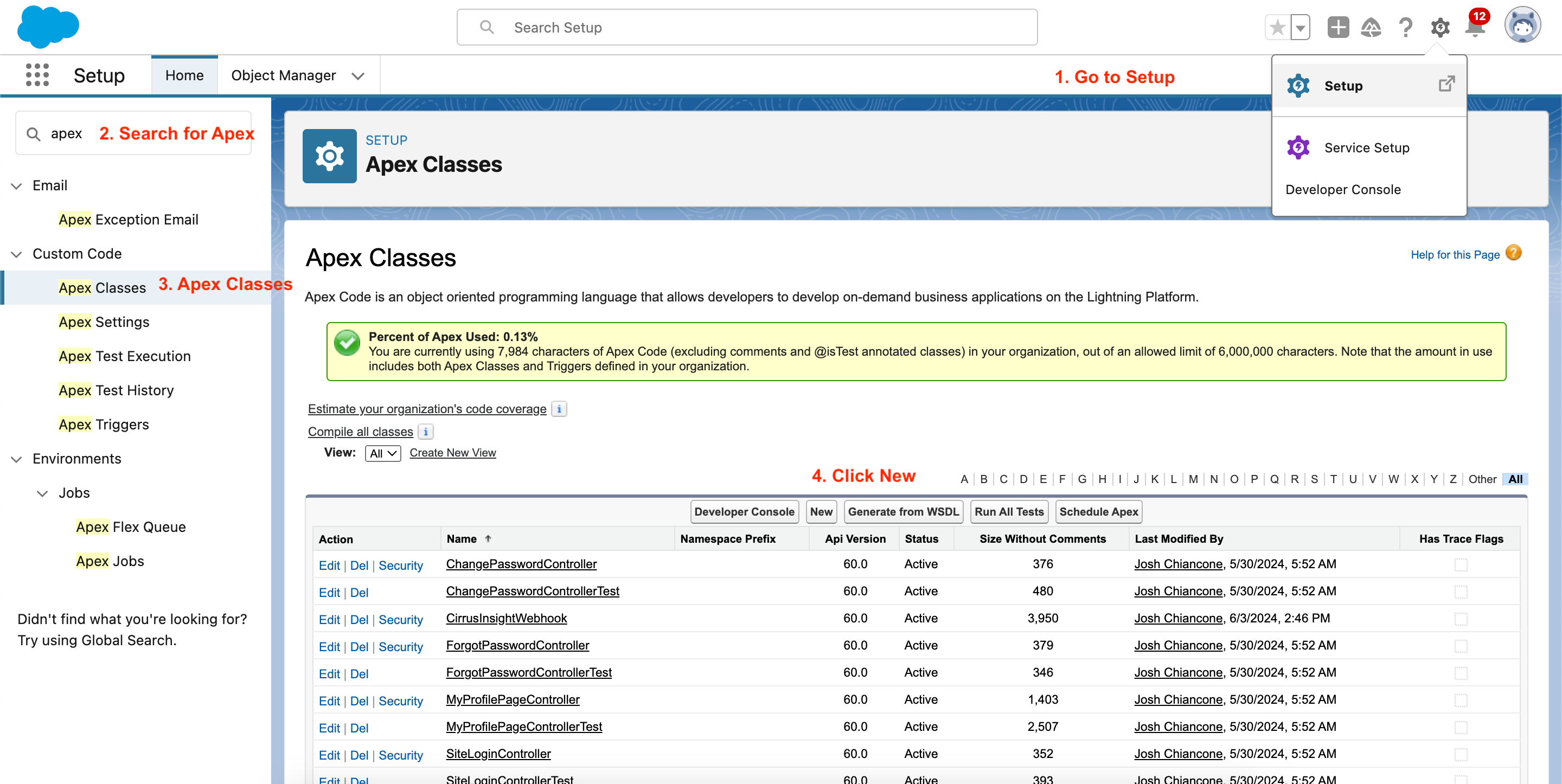Click Security for ForgotPasswordController

coord(400,647)
